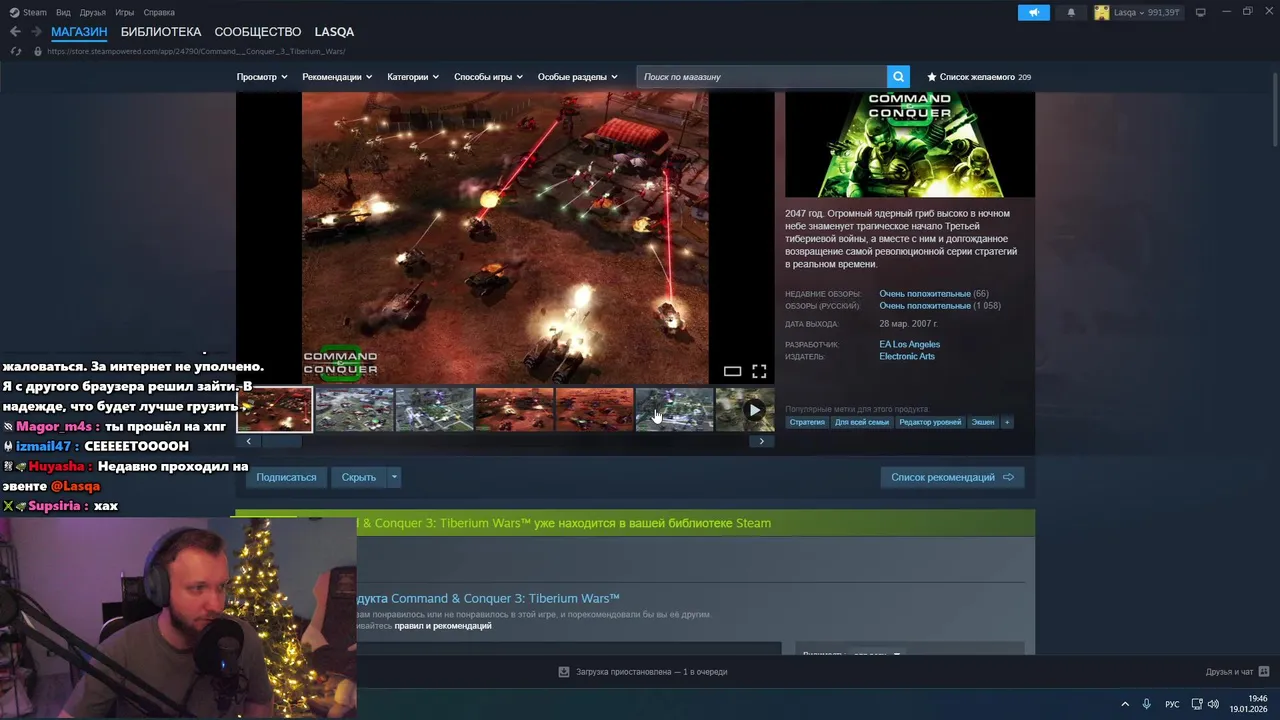Click the download status icon in the bottom bar
The width and height of the screenshot is (1280, 720).
[564, 672]
